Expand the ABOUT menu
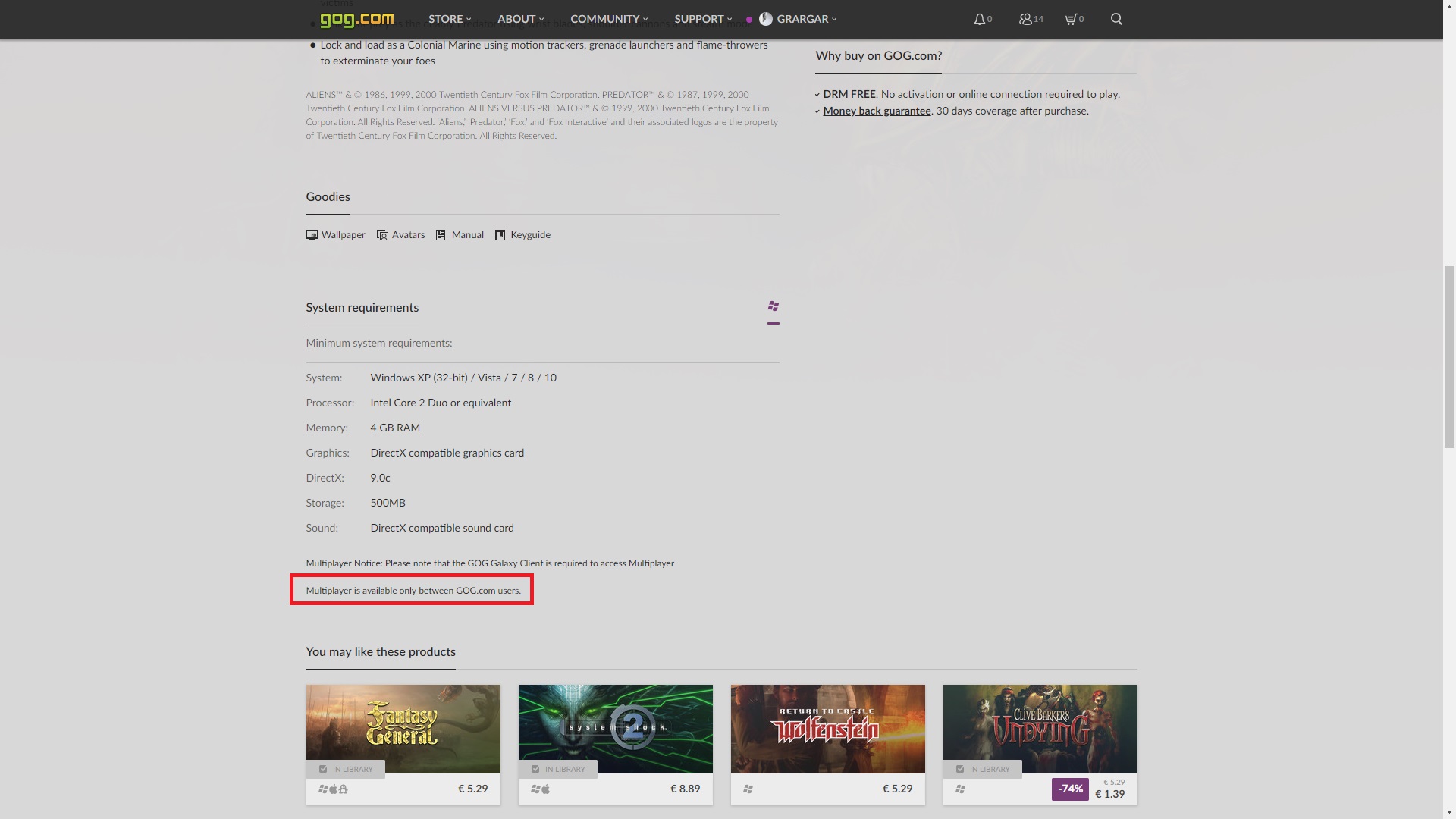This screenshot has width=1456, height=819. point(520,19)
